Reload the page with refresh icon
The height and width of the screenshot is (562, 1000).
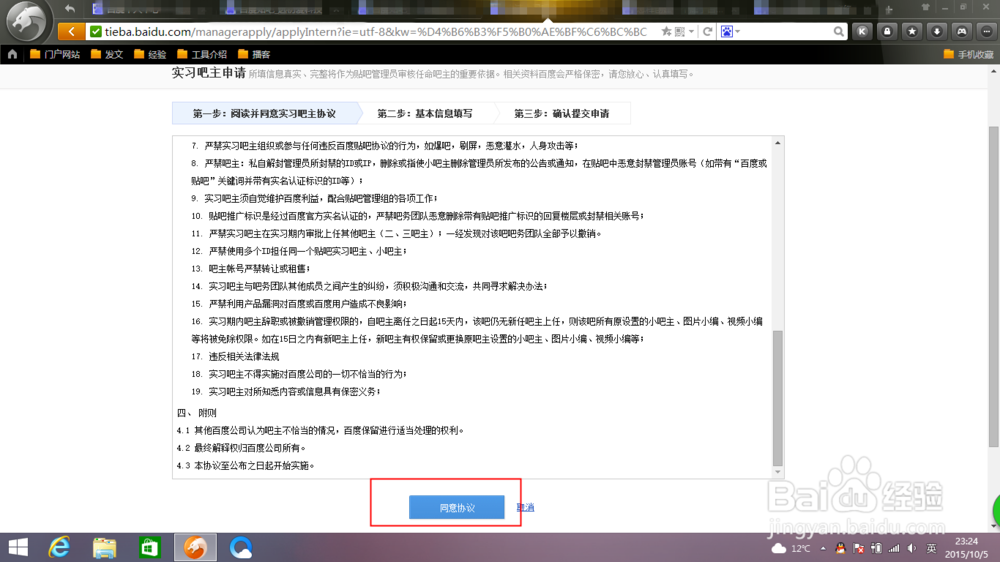(x=707, y=31)
